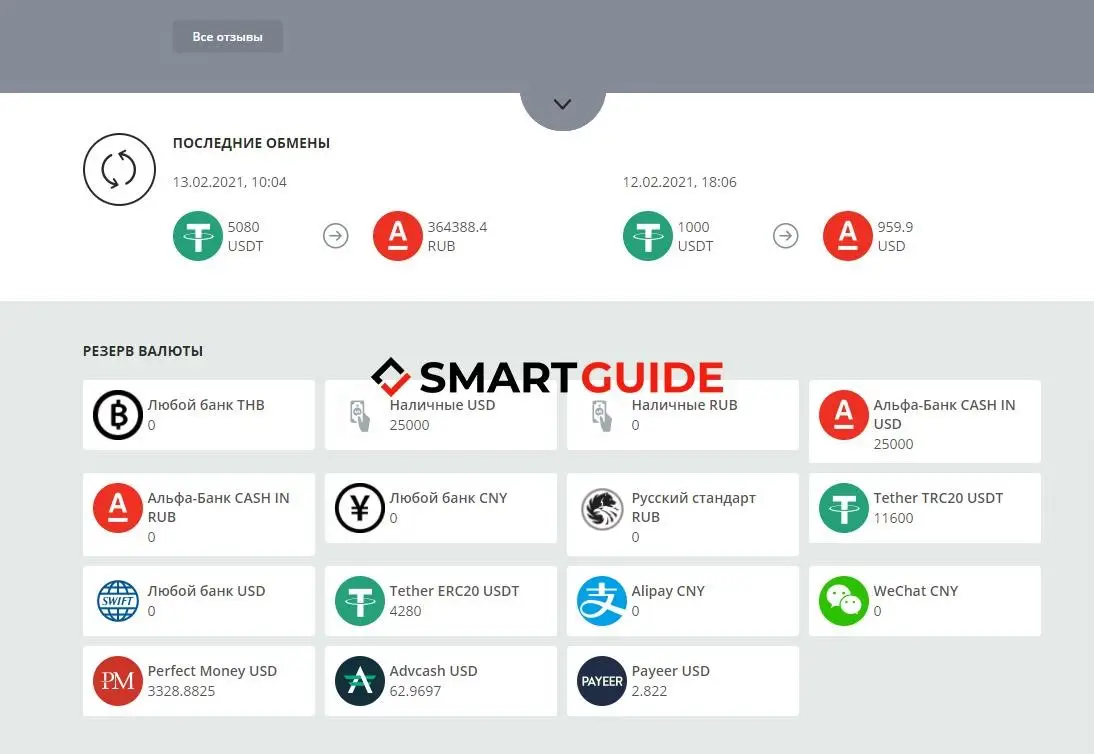
Task: Open Альфа-Банк CASH IN RUB card
Action: (x=198, y=514)
